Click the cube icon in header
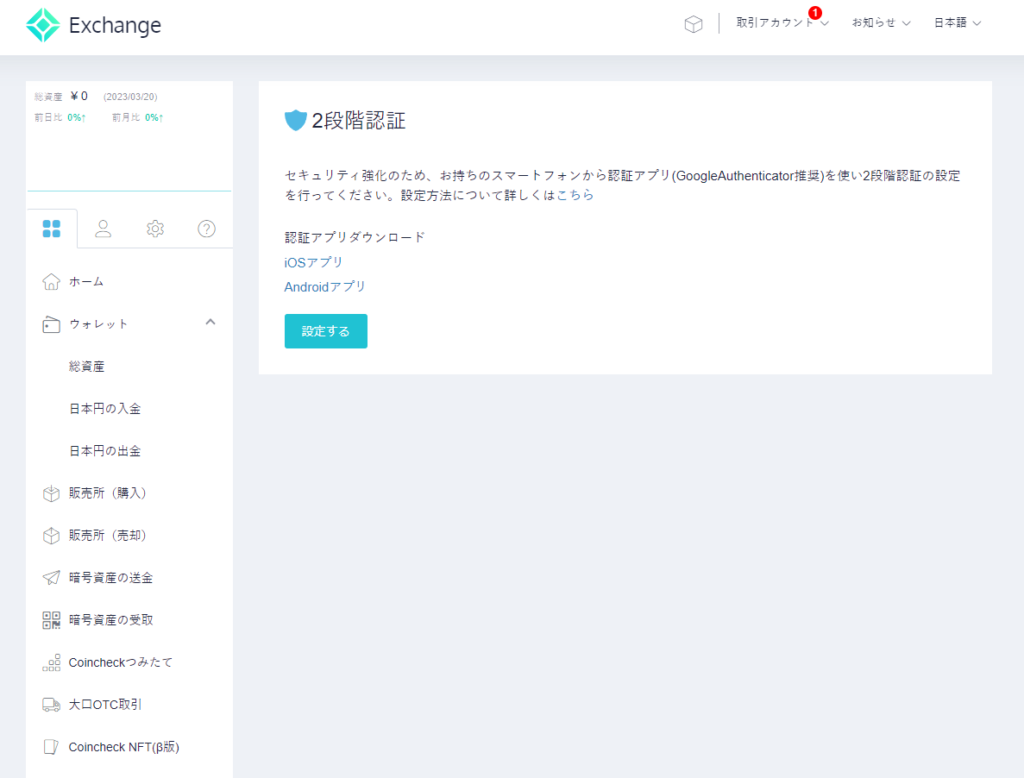 693,24
